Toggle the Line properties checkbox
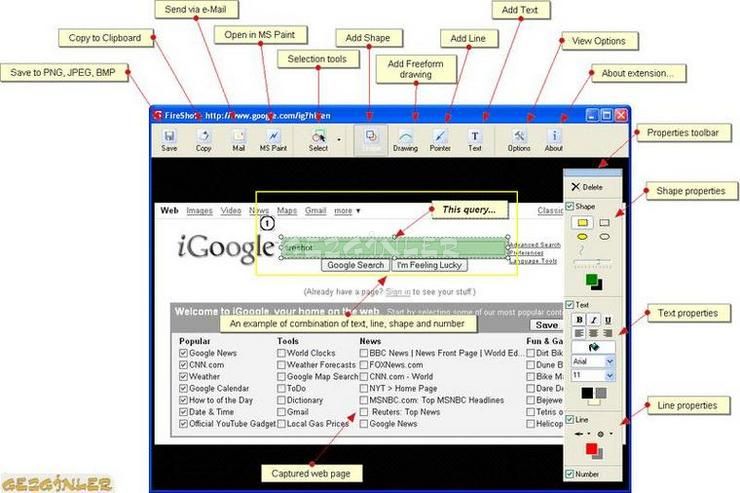The height and width of the screenshot is (493, 740). click(570, 419)
